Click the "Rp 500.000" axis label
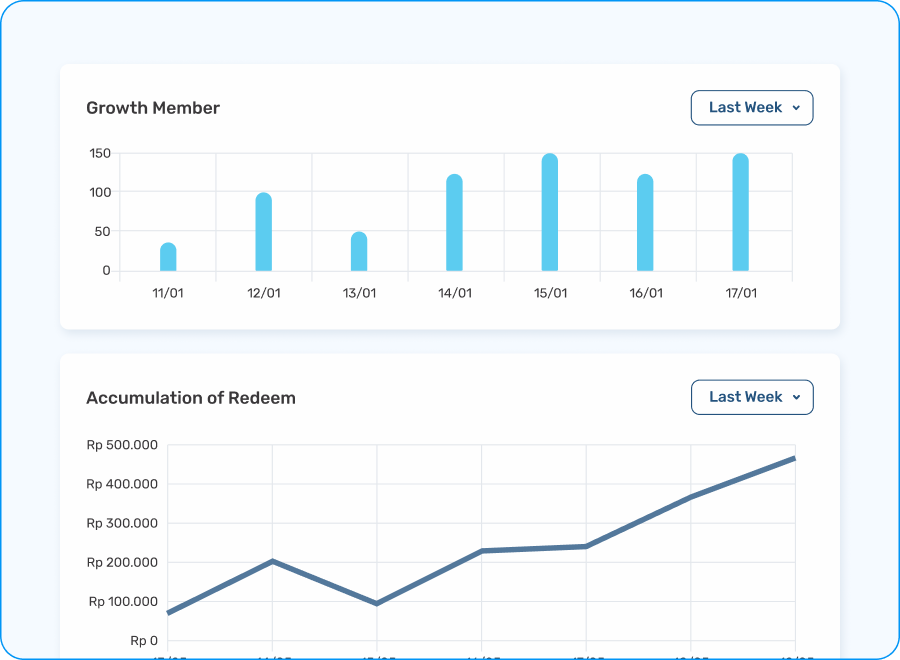The width and height of the screenshot is (900, 660). (x=122, y=445)
